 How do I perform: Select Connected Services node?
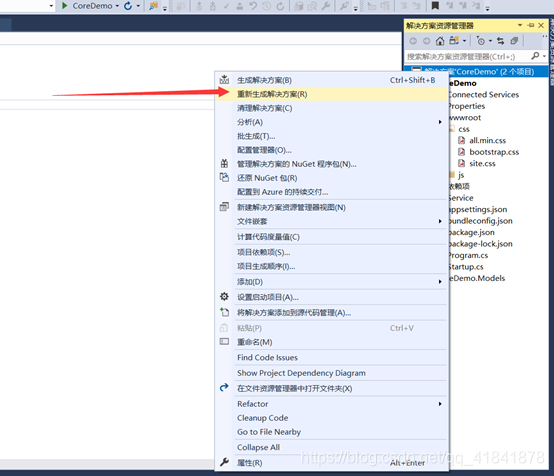(x=483, y=95)
